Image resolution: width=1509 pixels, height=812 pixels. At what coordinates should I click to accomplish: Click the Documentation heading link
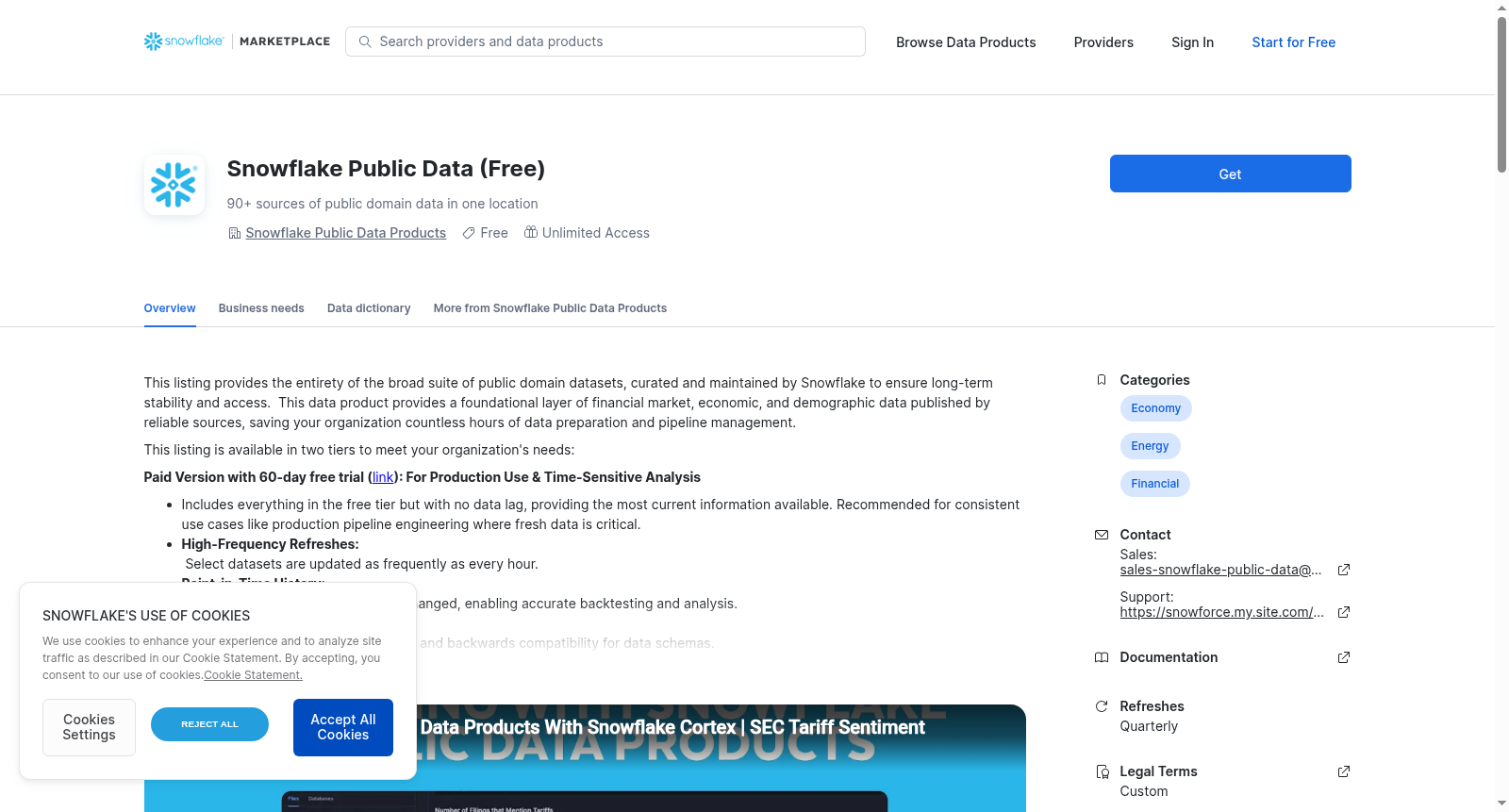[x=1169, y=657]
